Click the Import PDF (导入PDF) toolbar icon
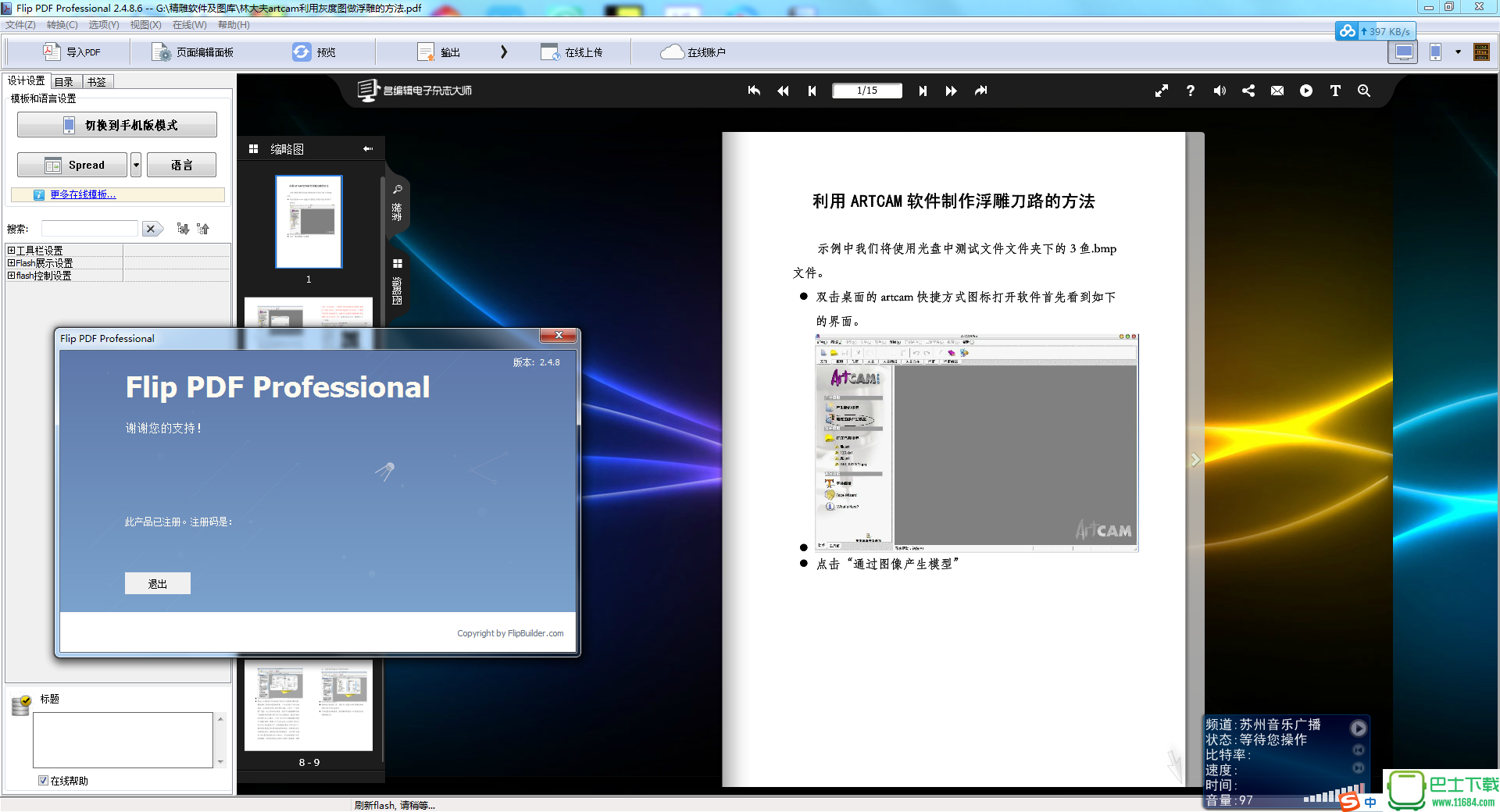Viewport: 1500px width, 812px height. [52, 52]
